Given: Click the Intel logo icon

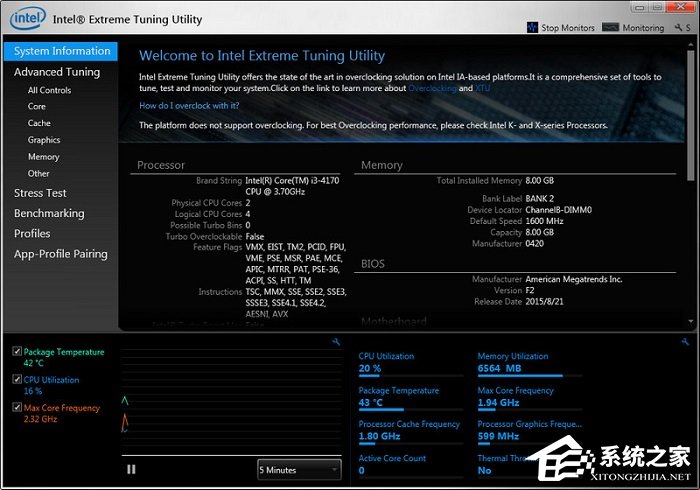Looking at the screenshot, I should [28, 18].
